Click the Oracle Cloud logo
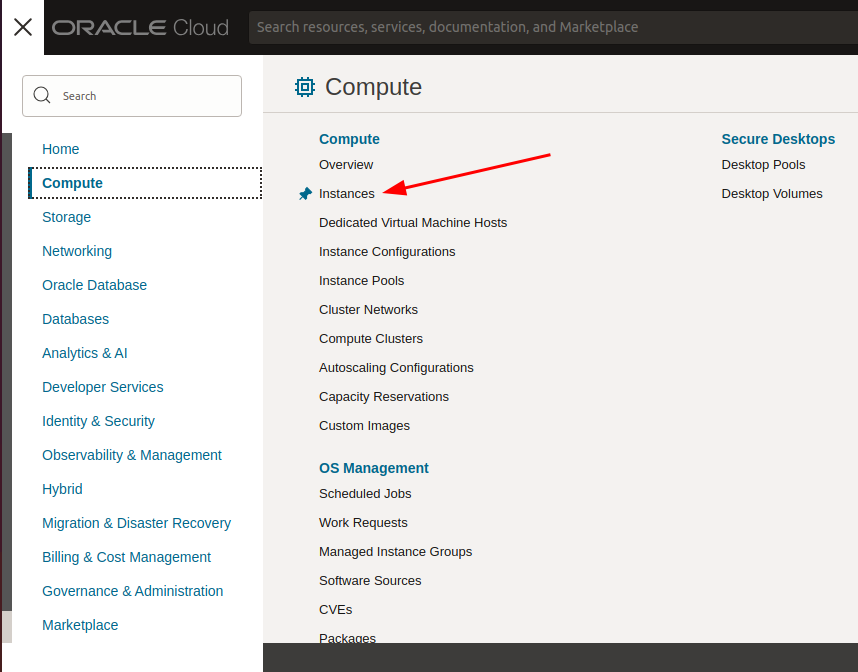Image resolution: width=858 pixels, height=672 pixels. (x=140, y=27)
